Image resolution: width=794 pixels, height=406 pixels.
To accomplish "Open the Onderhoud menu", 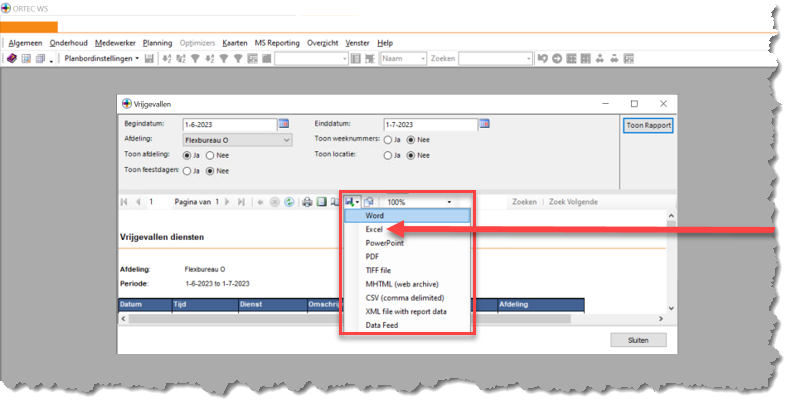I will pos(68,43).
